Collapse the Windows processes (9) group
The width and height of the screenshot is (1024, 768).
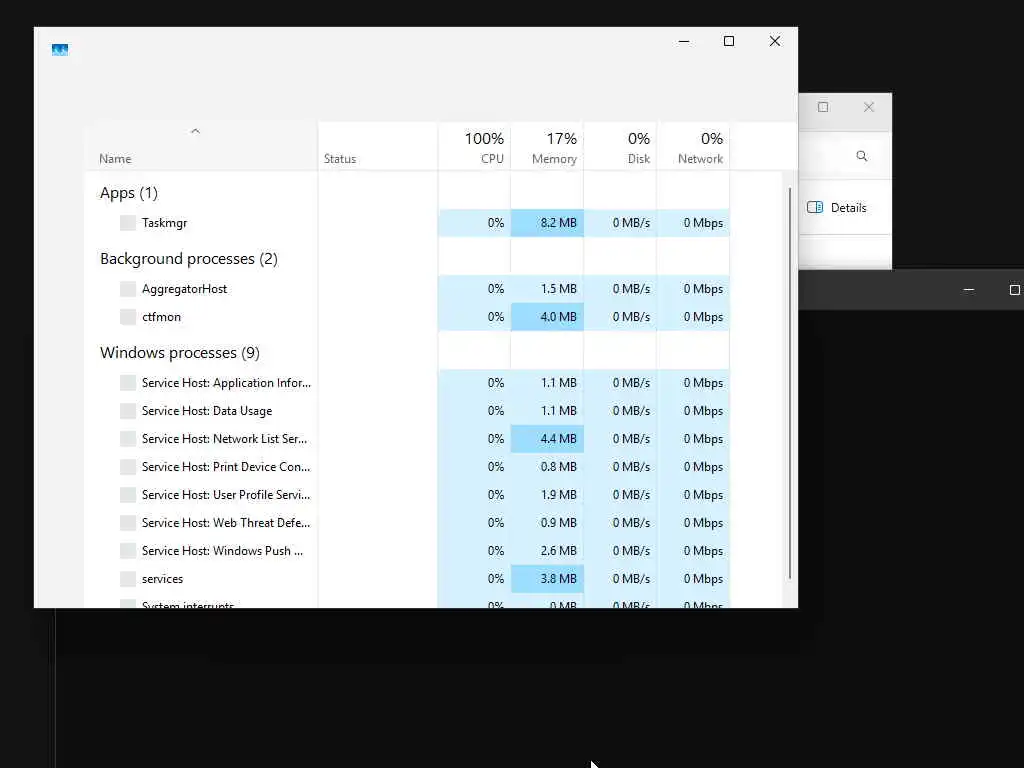click(x=180, y=353)
